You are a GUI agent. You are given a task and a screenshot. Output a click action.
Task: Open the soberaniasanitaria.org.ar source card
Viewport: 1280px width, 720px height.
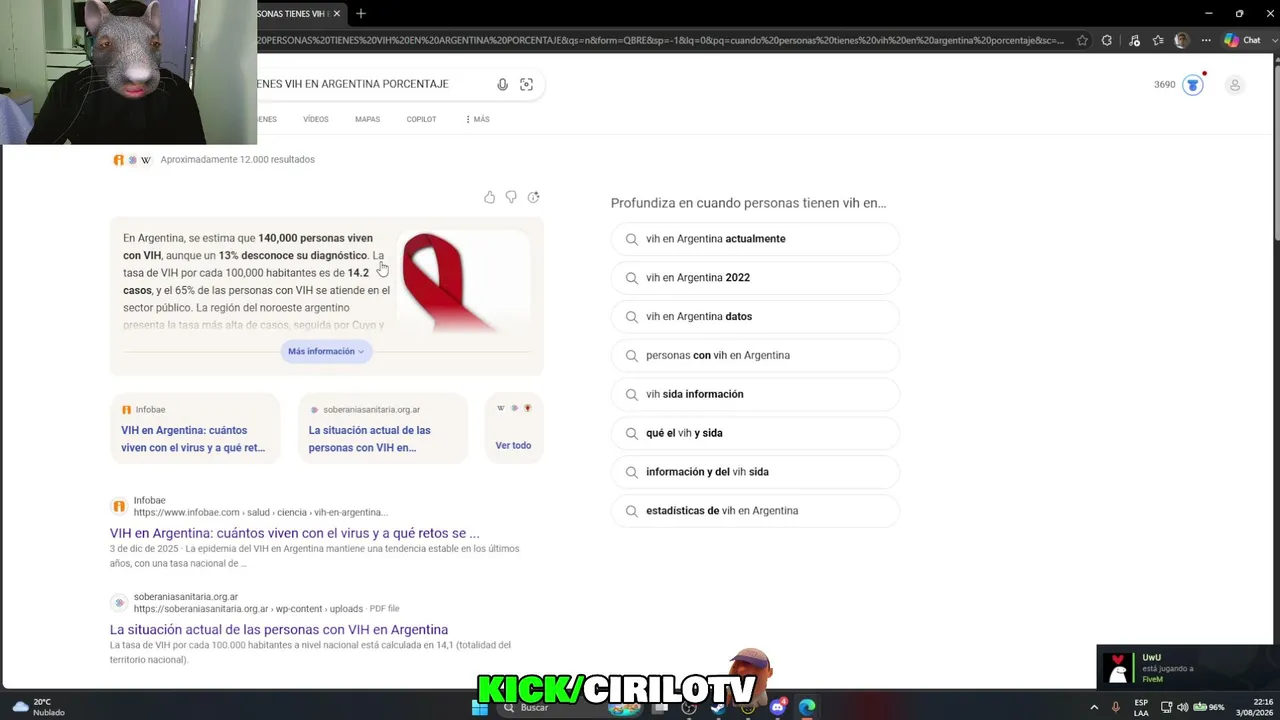click(383, 429)
